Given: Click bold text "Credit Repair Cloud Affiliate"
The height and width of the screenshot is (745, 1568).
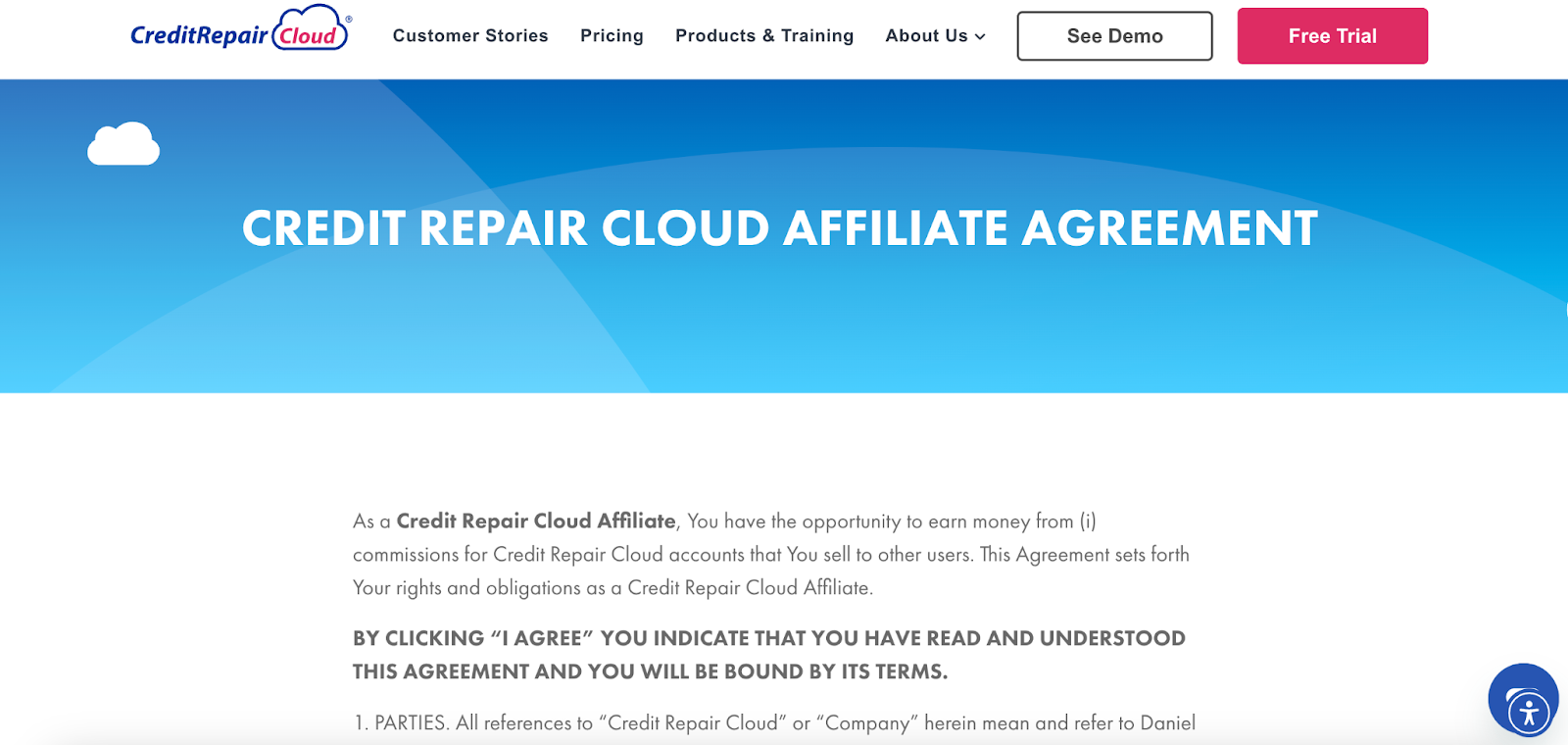Looking at the screenshot, I should click(536, 521).
